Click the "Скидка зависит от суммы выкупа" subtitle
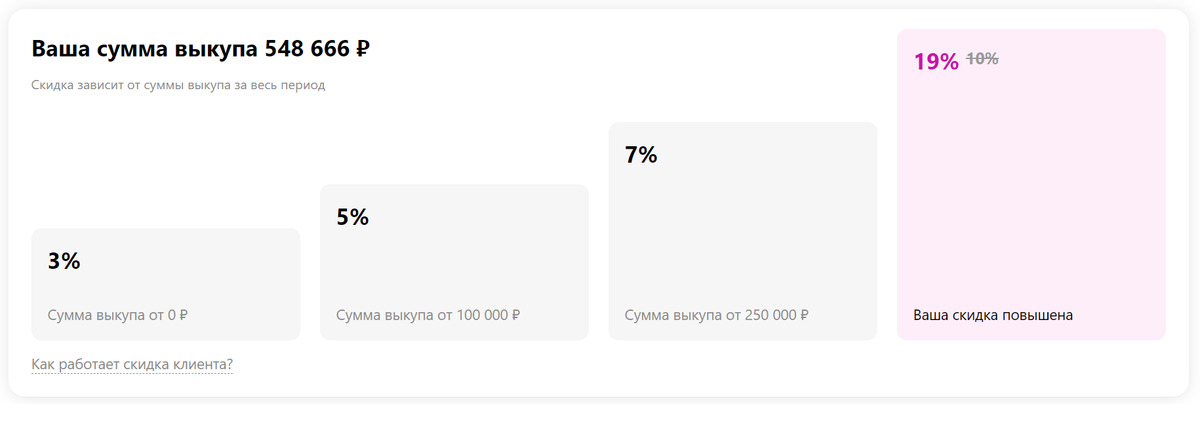The height and width of the screenshot is (421, 1200). point(178,85)
